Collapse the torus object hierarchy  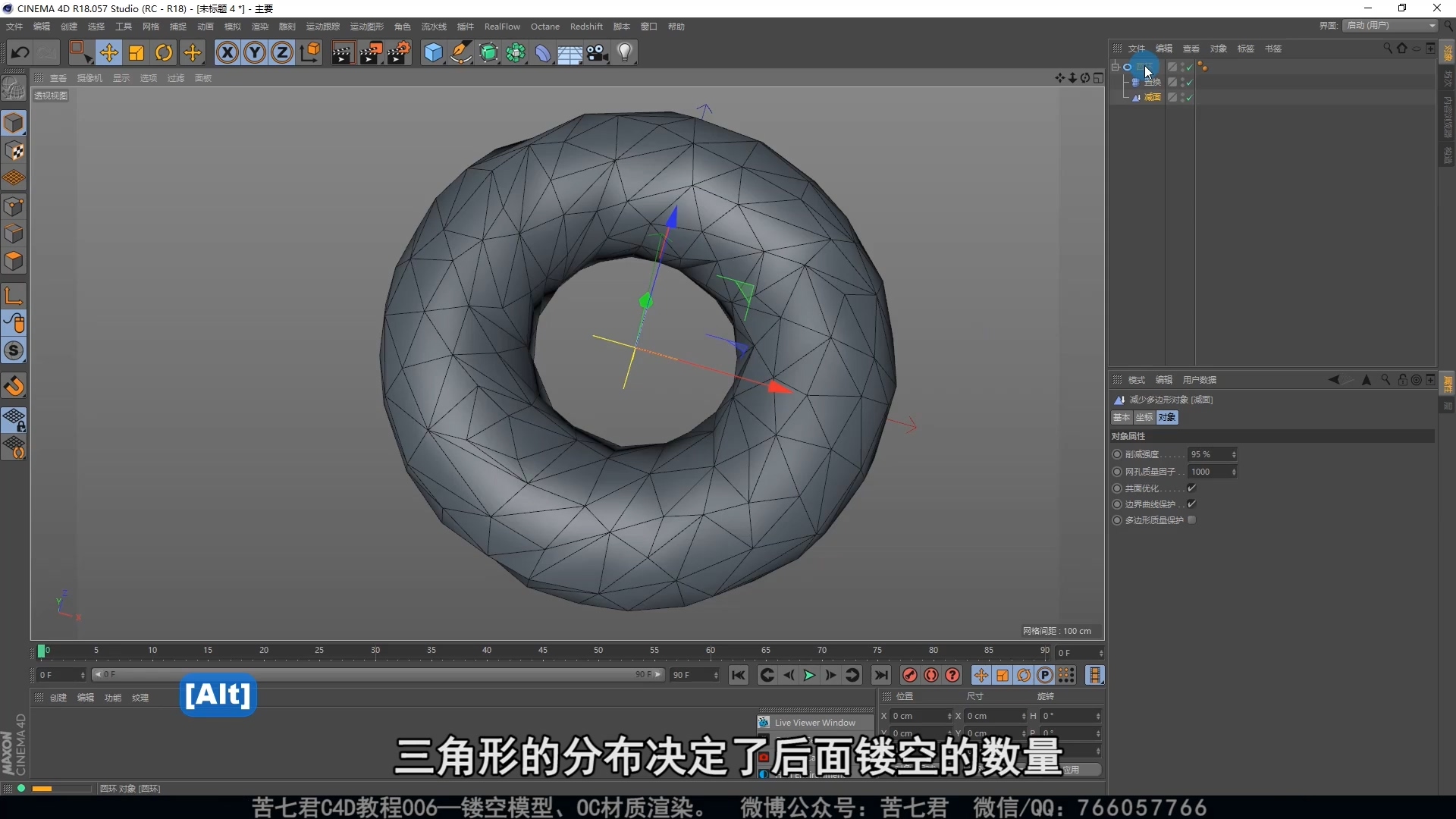[x=1116, y=67]
